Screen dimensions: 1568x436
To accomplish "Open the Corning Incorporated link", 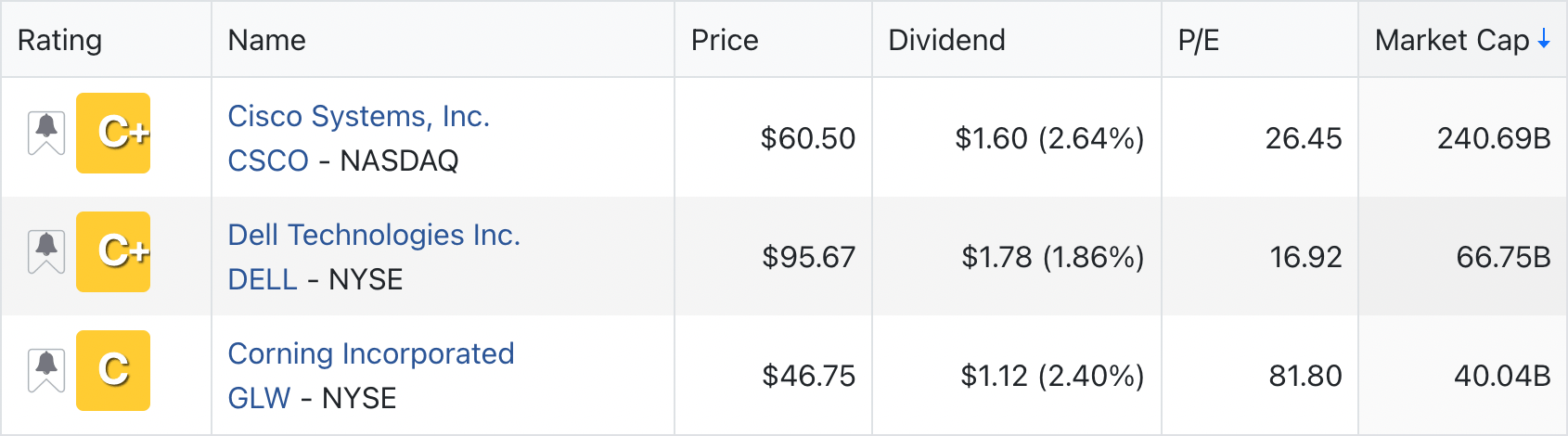I will pos(371,353).
